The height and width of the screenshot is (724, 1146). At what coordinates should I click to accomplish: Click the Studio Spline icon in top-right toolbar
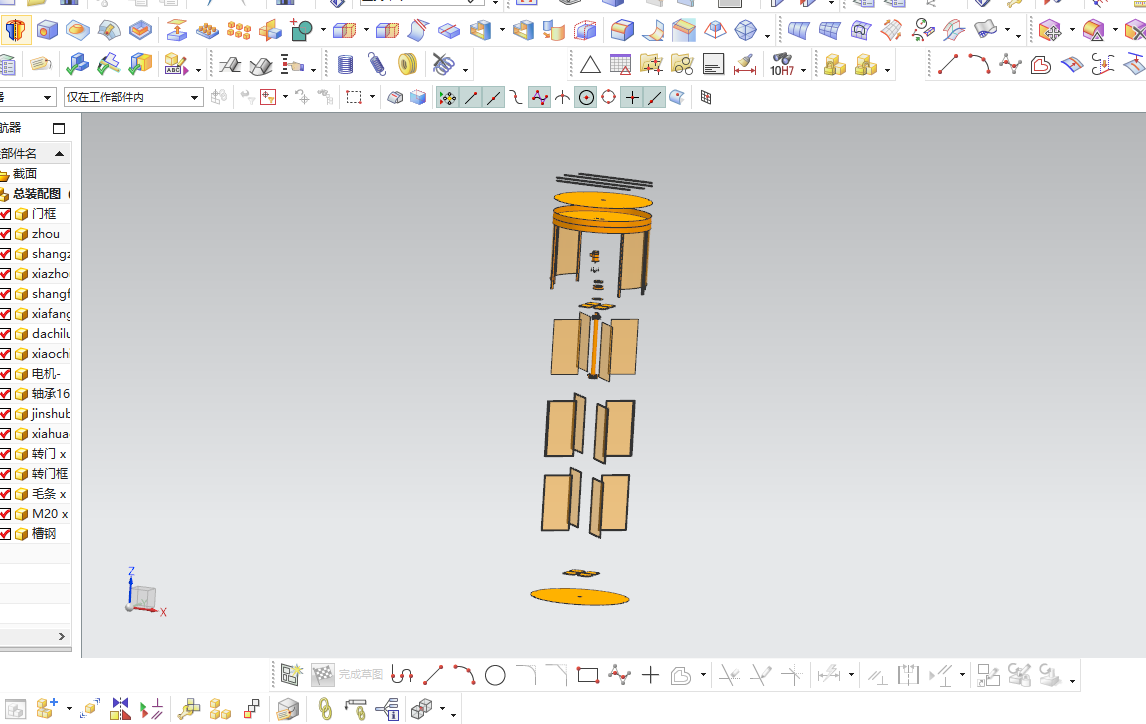(x=1010, y=64)
